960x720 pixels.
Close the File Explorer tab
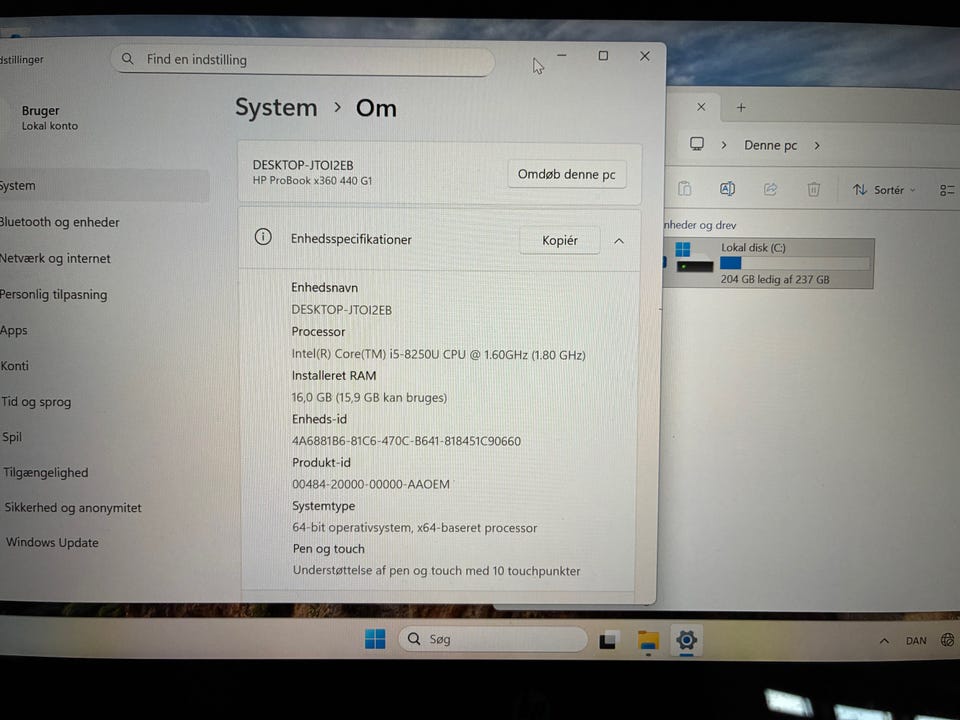[701, 107]
